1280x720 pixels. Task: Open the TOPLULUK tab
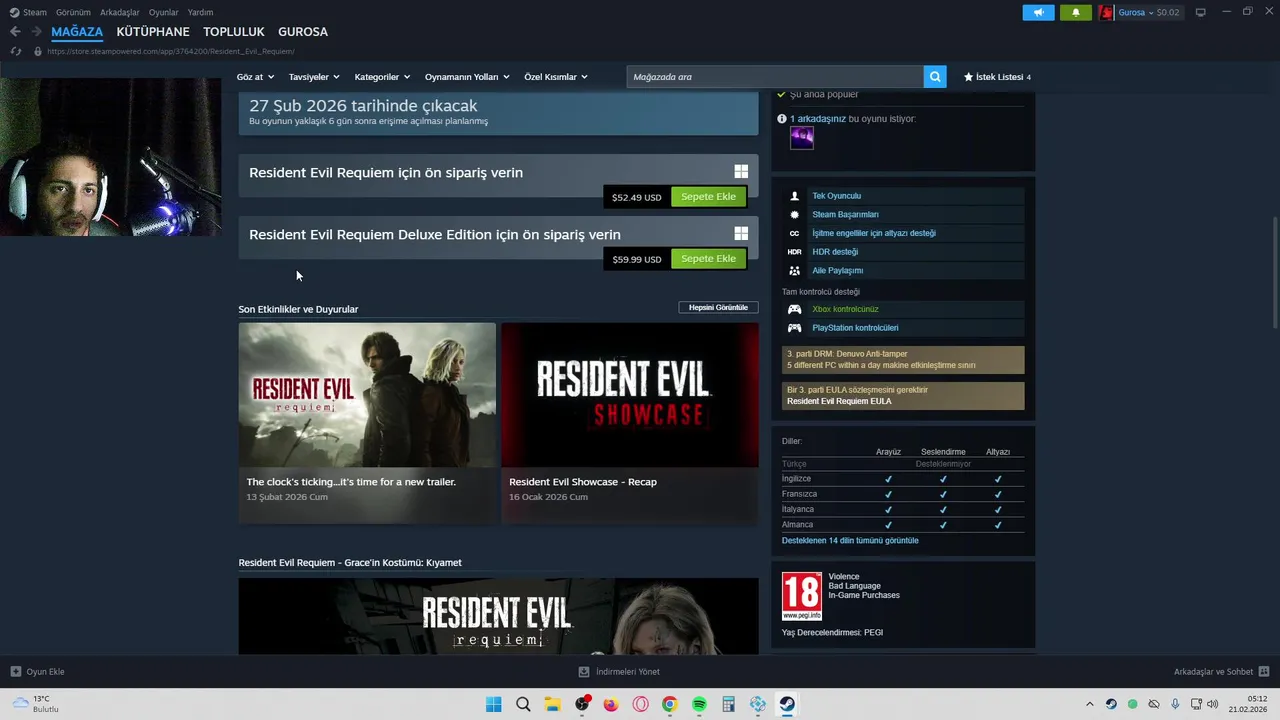pos(234,32)
